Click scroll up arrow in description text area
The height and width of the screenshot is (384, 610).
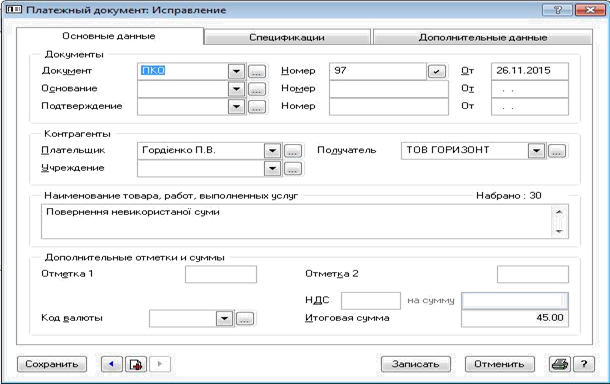pos(559,212)
